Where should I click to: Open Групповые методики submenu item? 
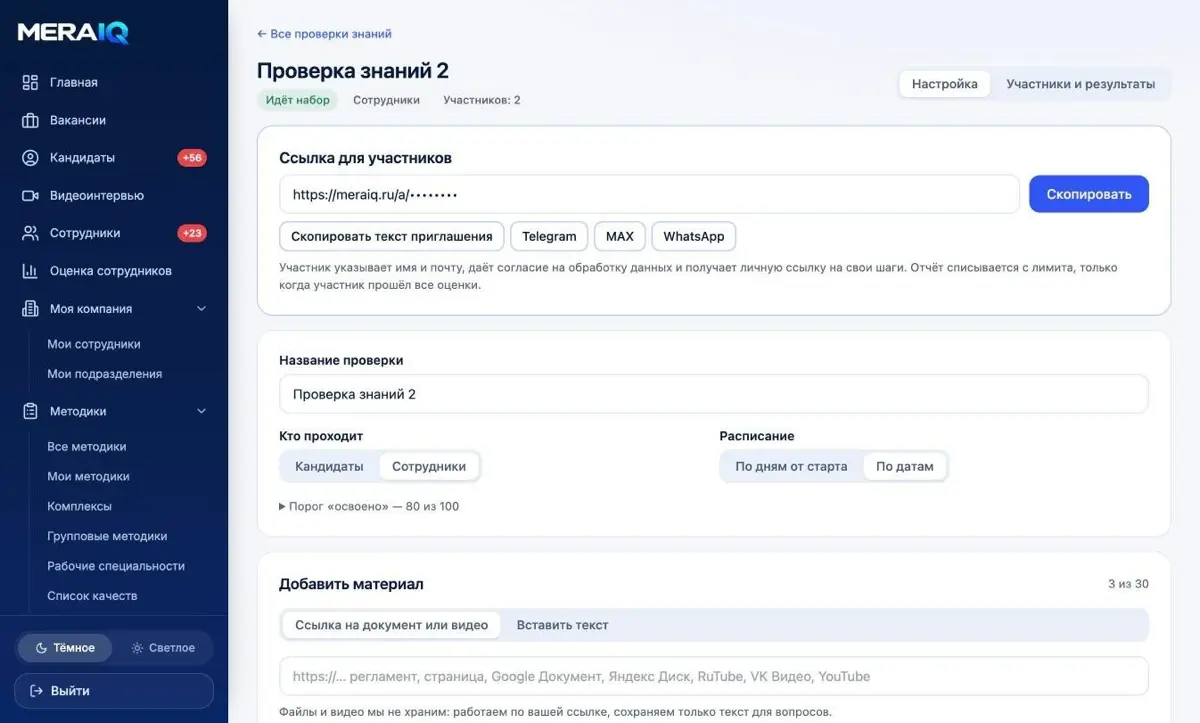[107, 536]
